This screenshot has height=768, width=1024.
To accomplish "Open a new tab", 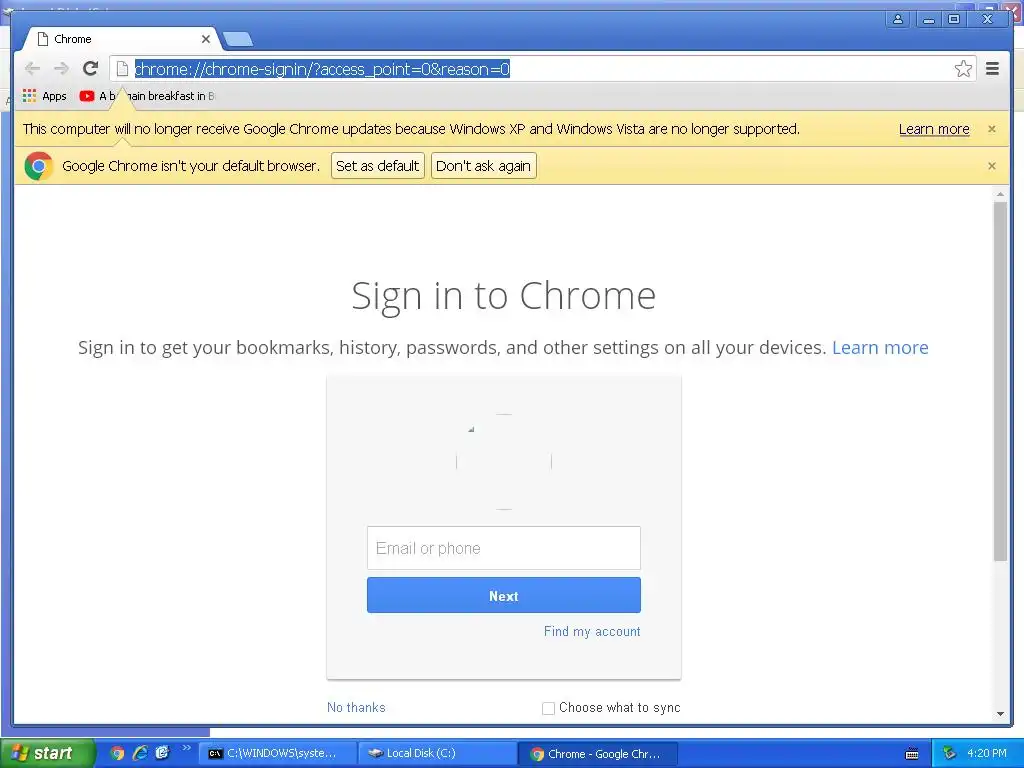I will (x=238, y=40).
